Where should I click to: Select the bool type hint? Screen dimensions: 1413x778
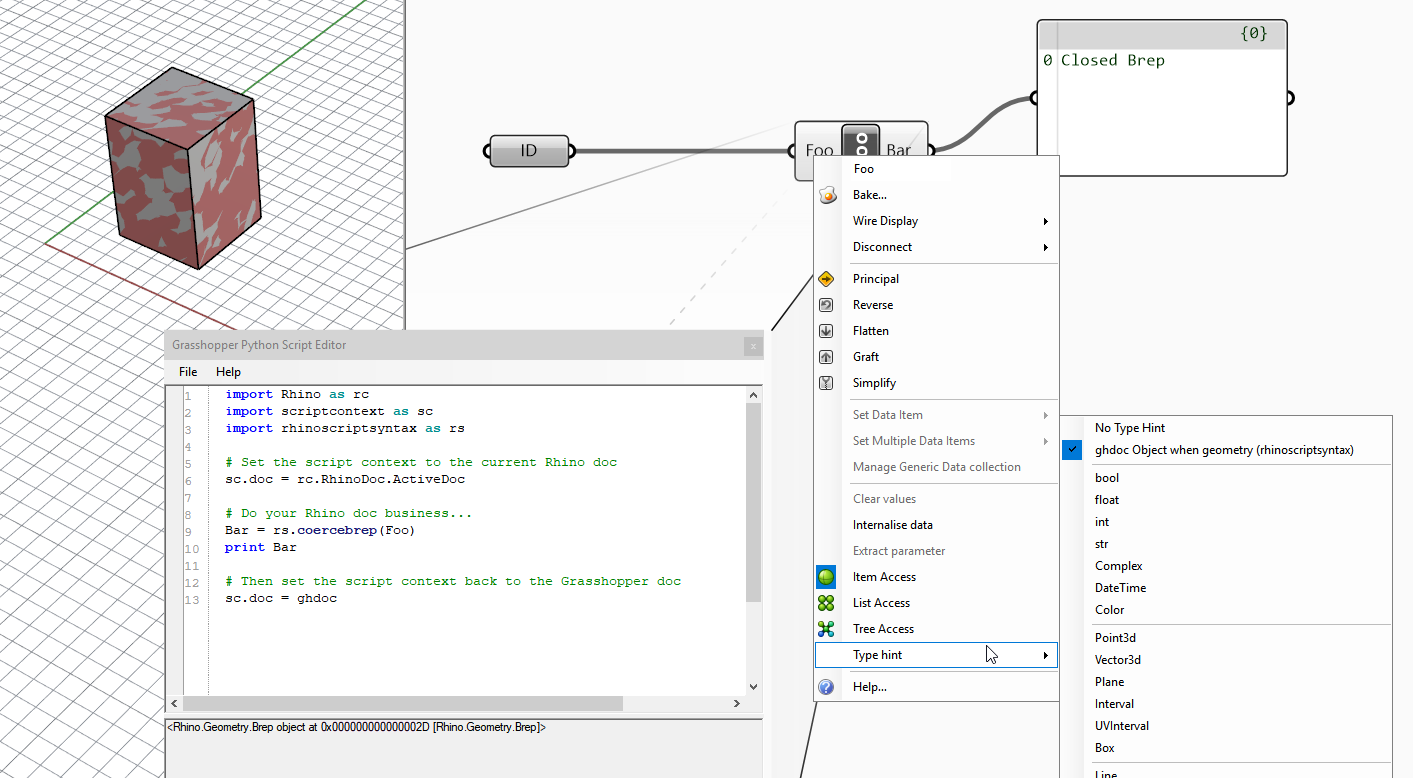tap(1106, 477)
